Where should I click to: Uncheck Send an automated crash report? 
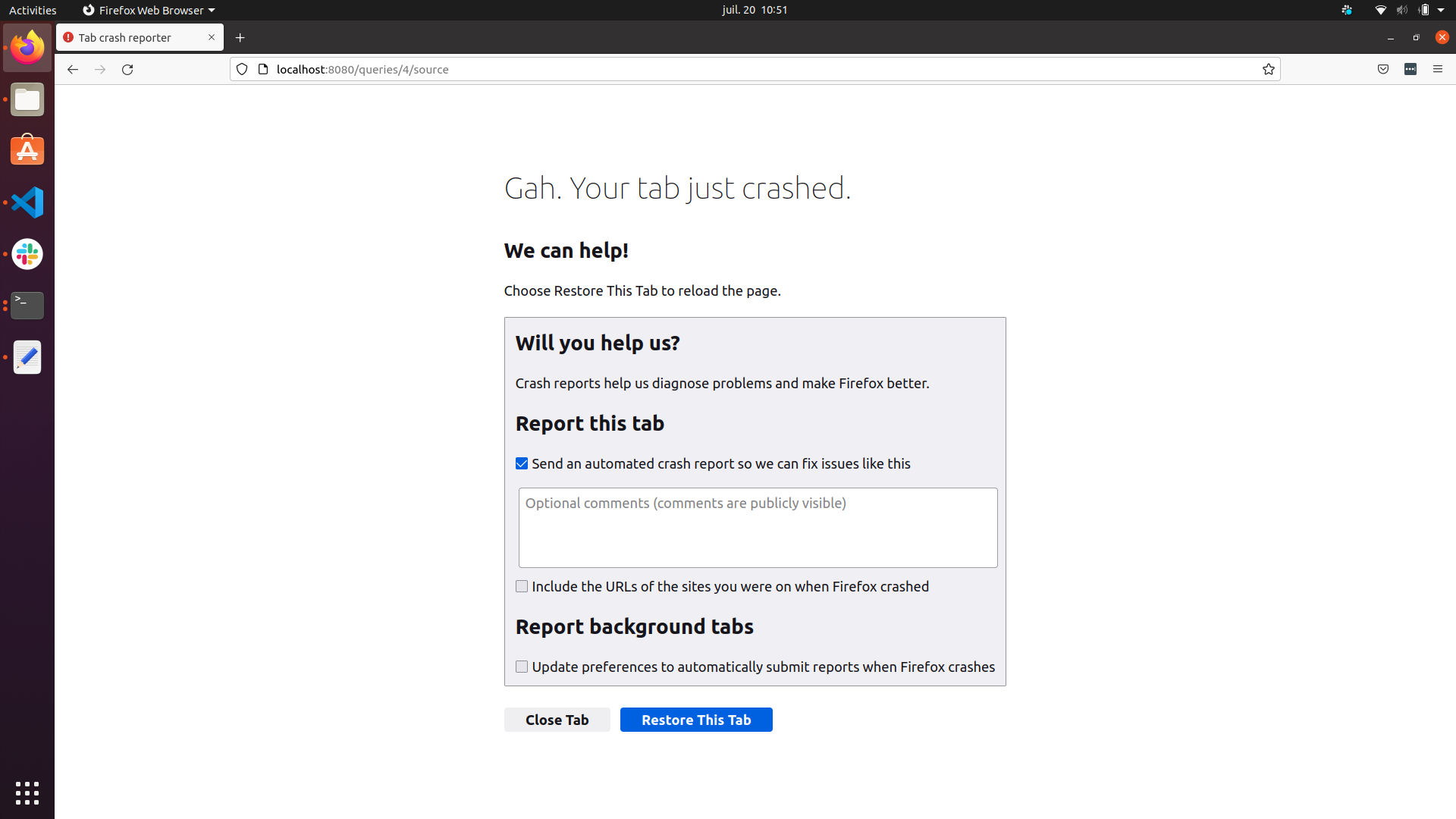(522, 463)
